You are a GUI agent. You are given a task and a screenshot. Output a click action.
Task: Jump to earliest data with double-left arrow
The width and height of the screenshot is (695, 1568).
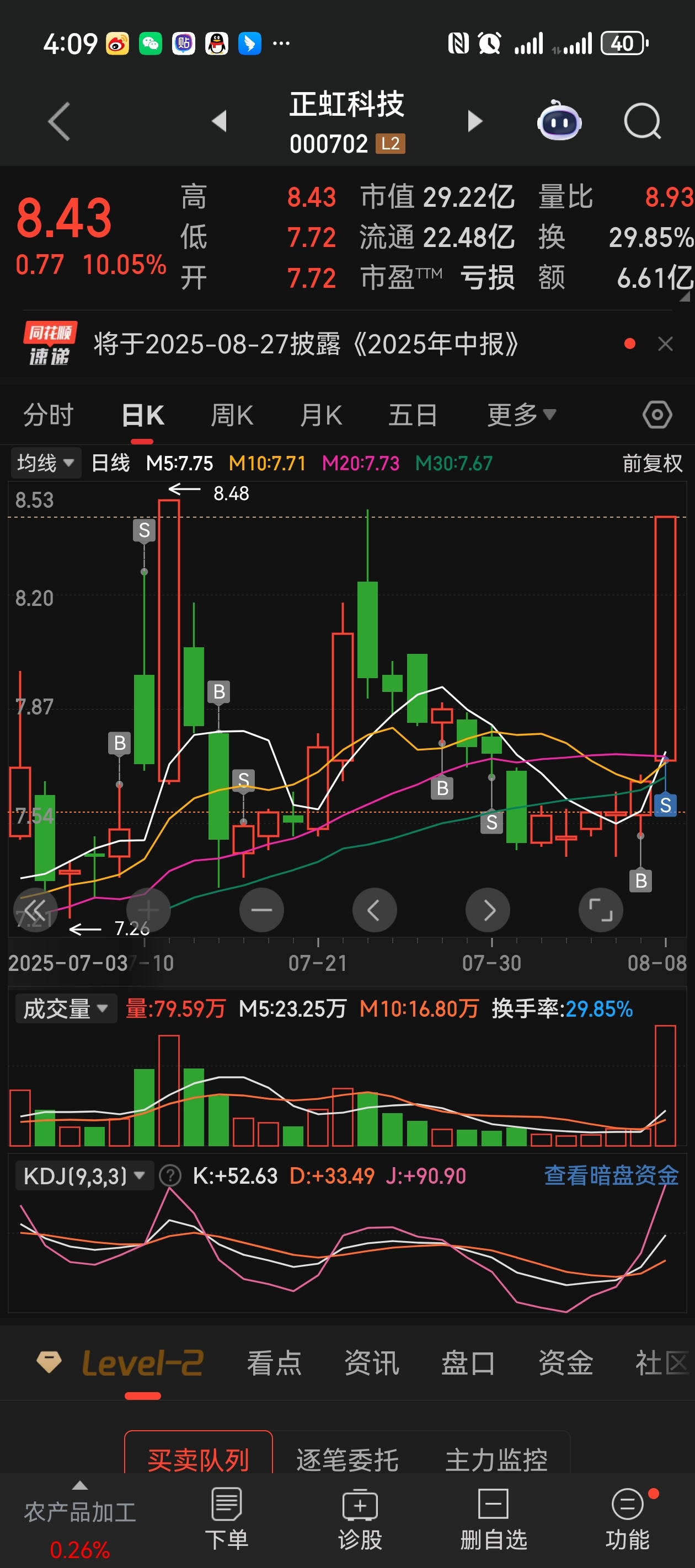[x=35, y=910]
